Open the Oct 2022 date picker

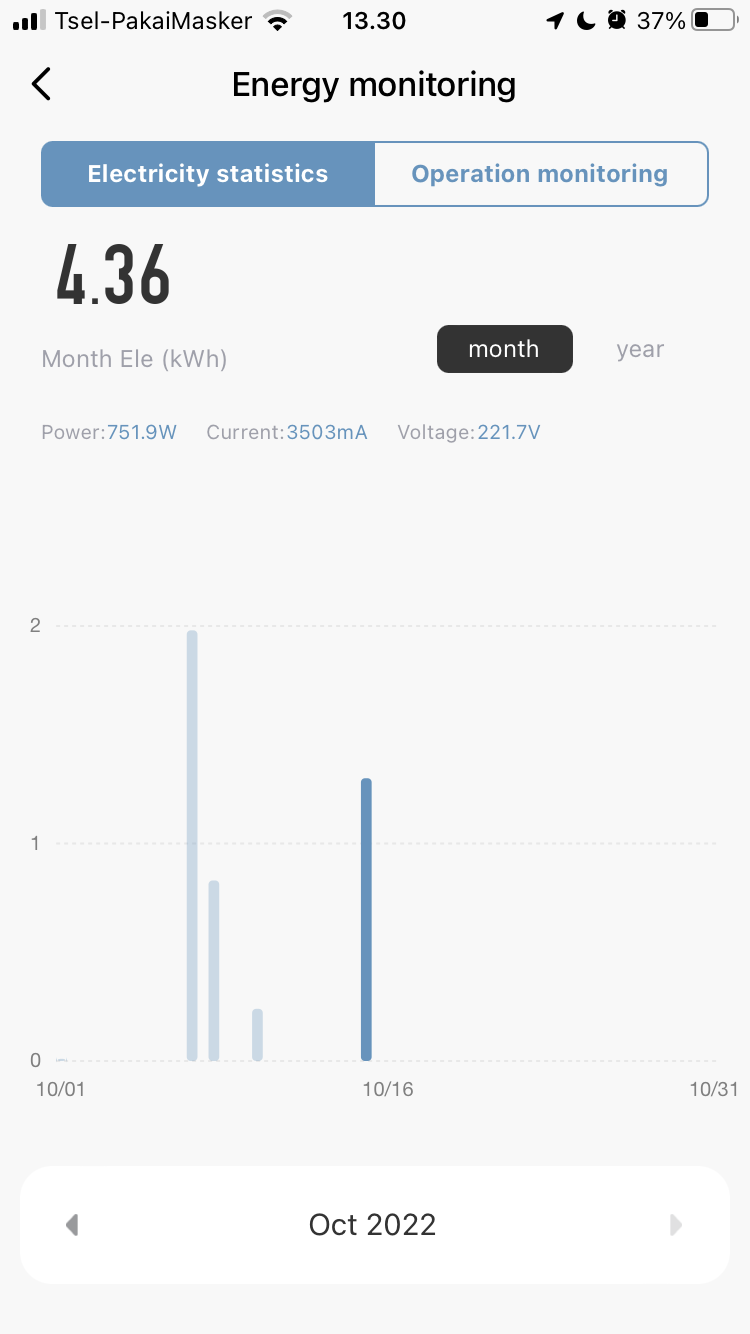point(373,1225)
